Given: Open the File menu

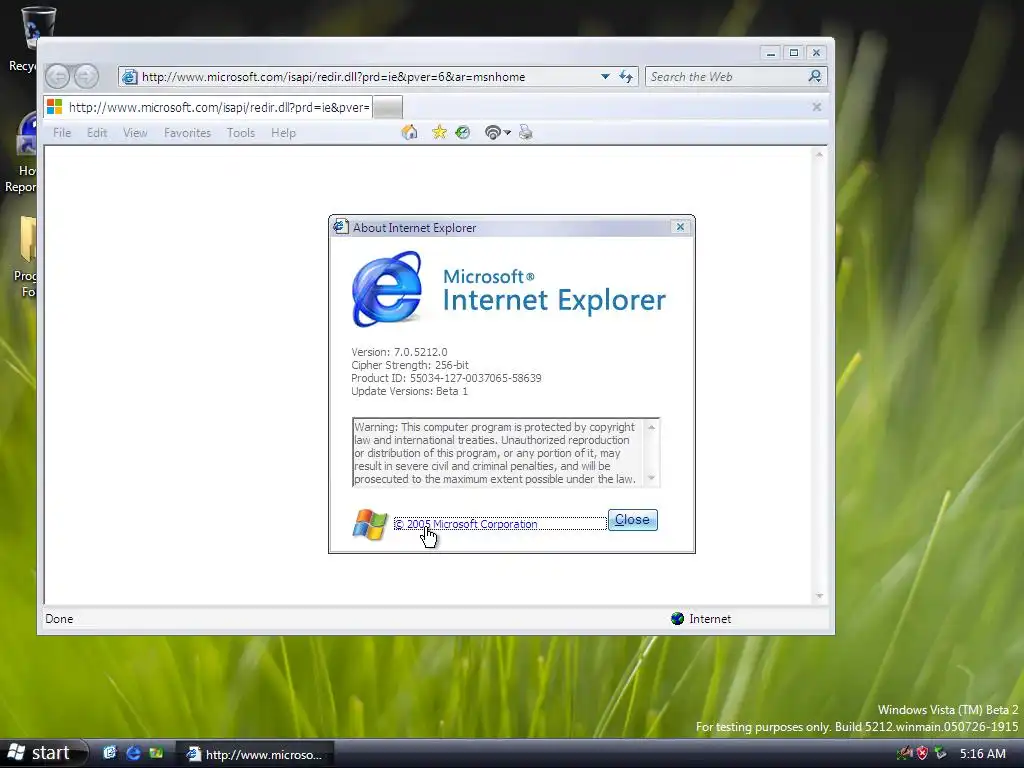Looking at the screenshot, I should click(62, 133).
